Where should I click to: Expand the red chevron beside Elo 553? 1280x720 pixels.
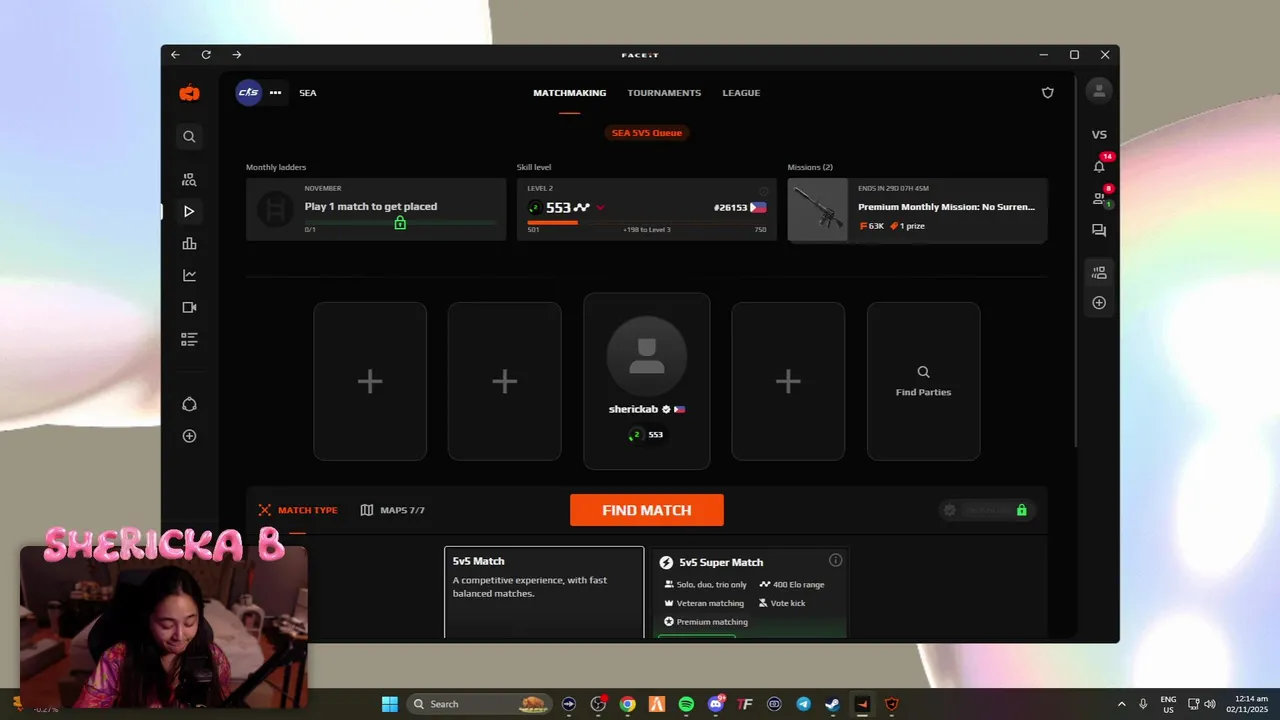point(600,208)
